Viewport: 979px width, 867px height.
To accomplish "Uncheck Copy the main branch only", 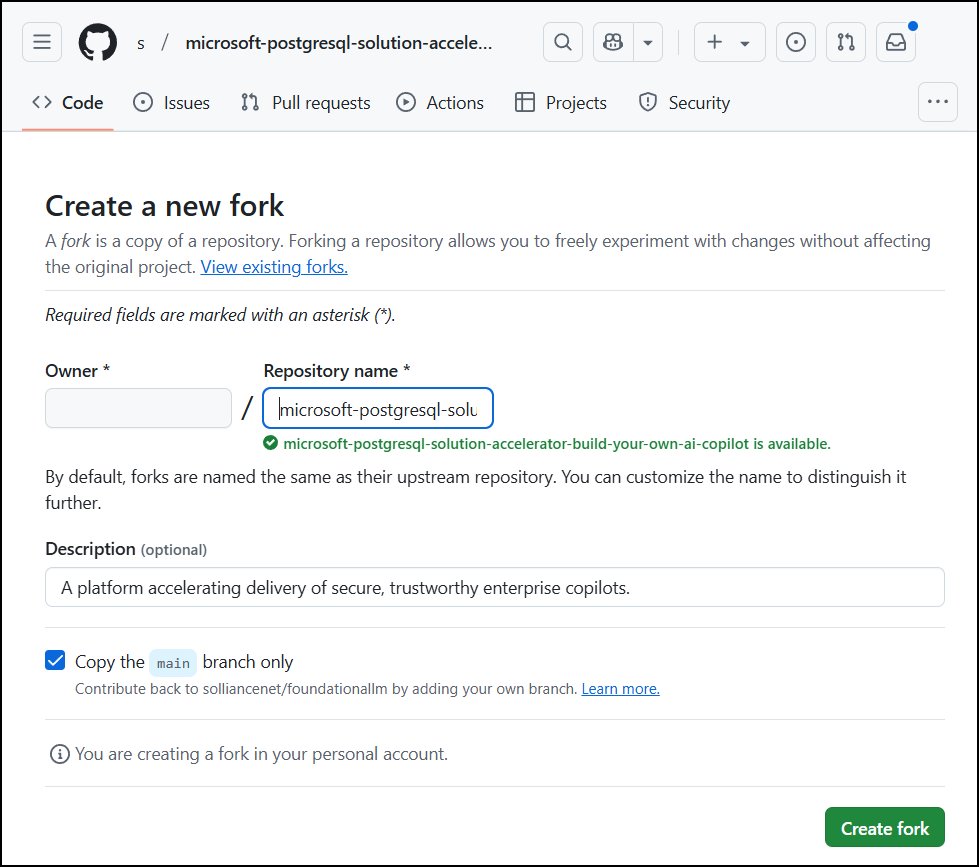I will coord(55,660).
